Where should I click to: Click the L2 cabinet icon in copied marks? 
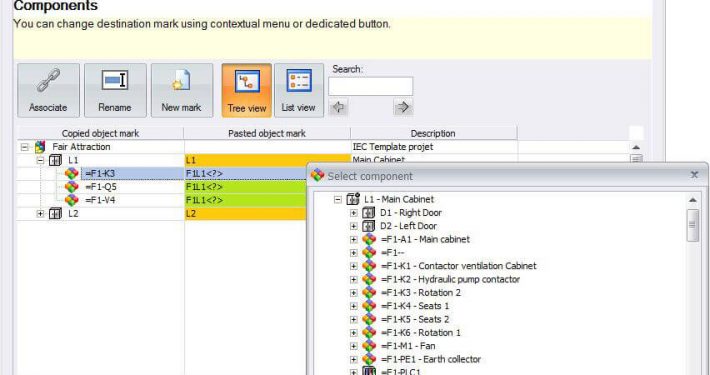55,213
